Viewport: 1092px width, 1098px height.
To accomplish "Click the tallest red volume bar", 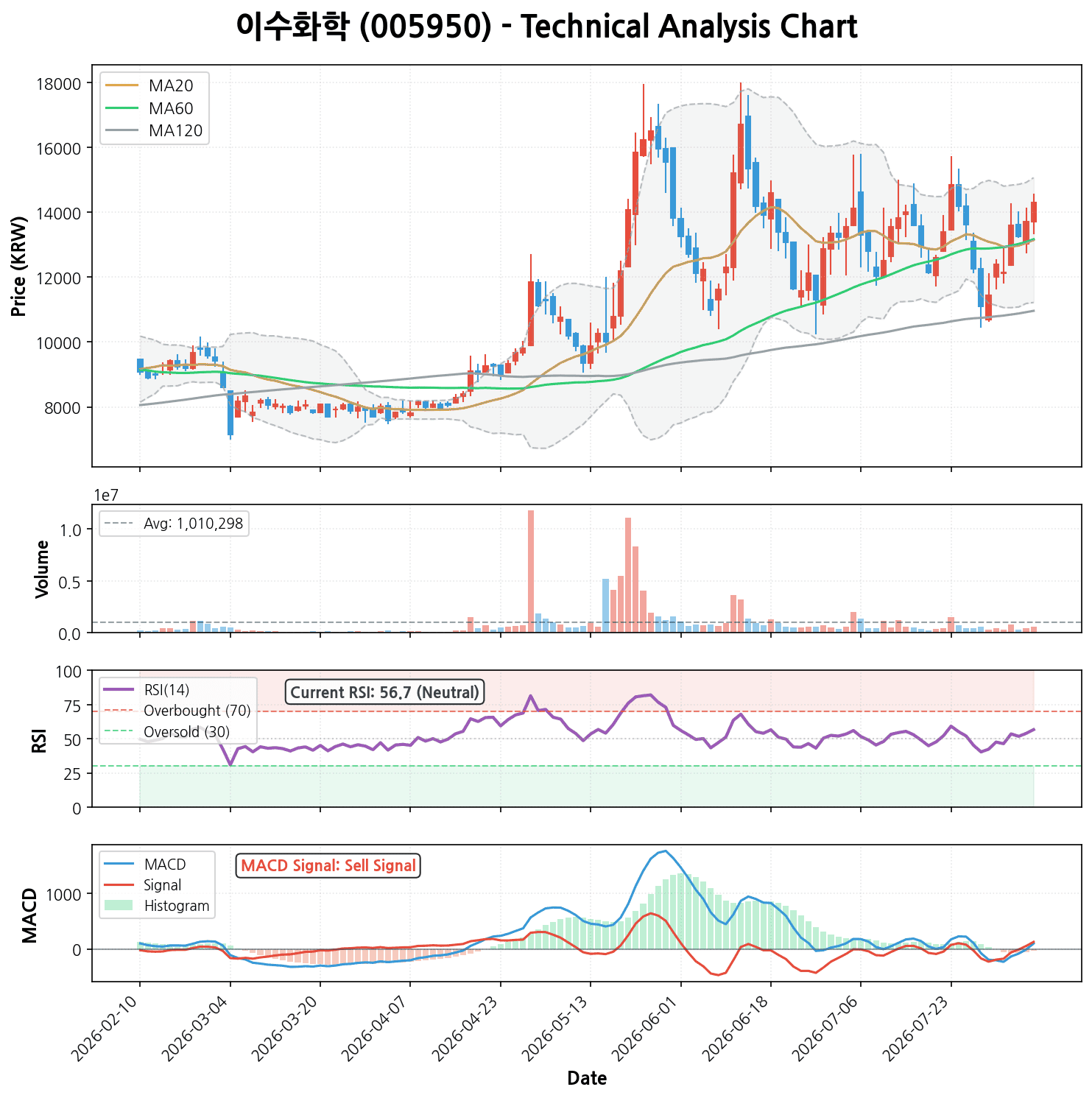I will point(531,571).
